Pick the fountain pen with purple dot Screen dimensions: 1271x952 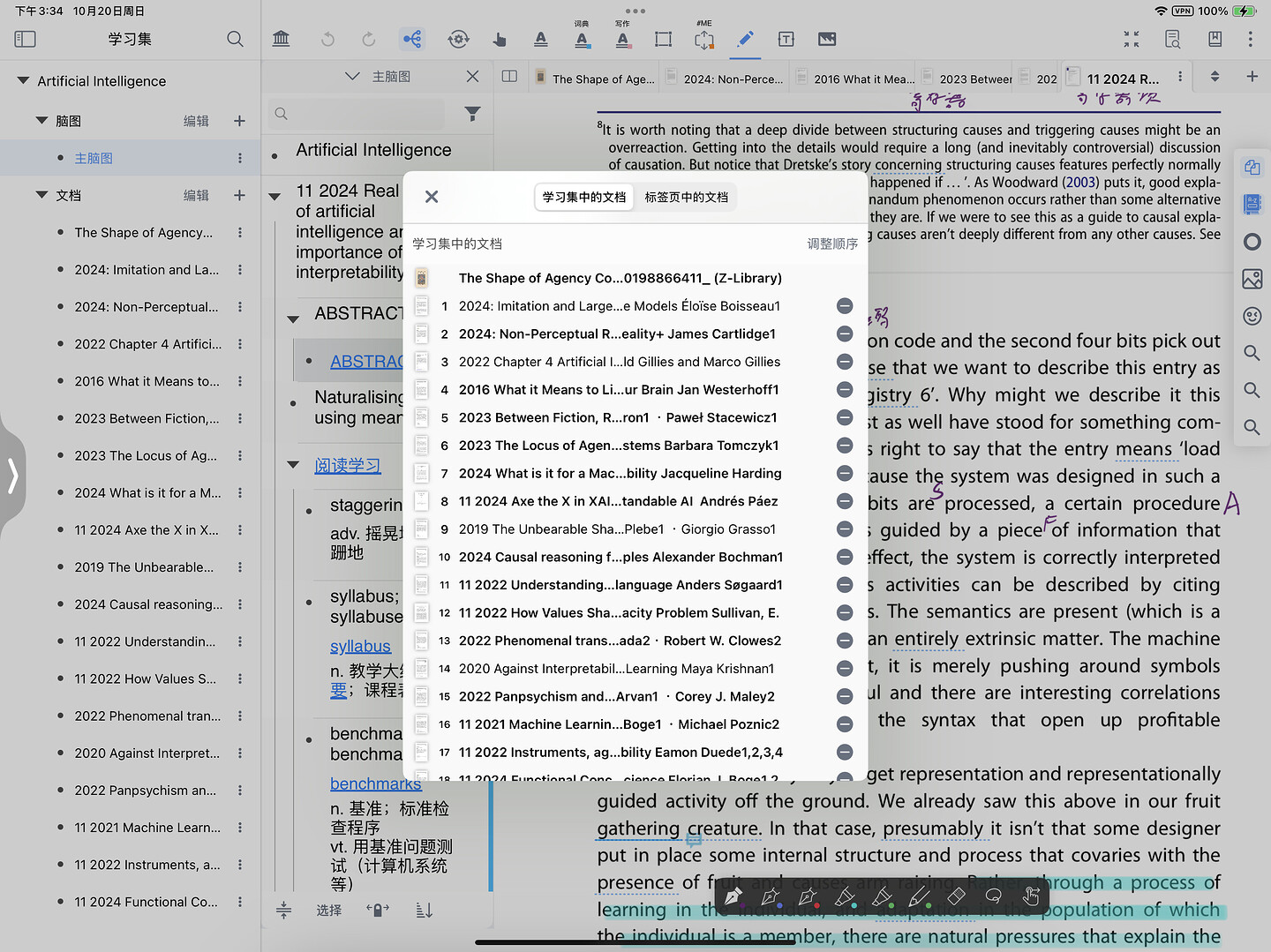[733, 896]
